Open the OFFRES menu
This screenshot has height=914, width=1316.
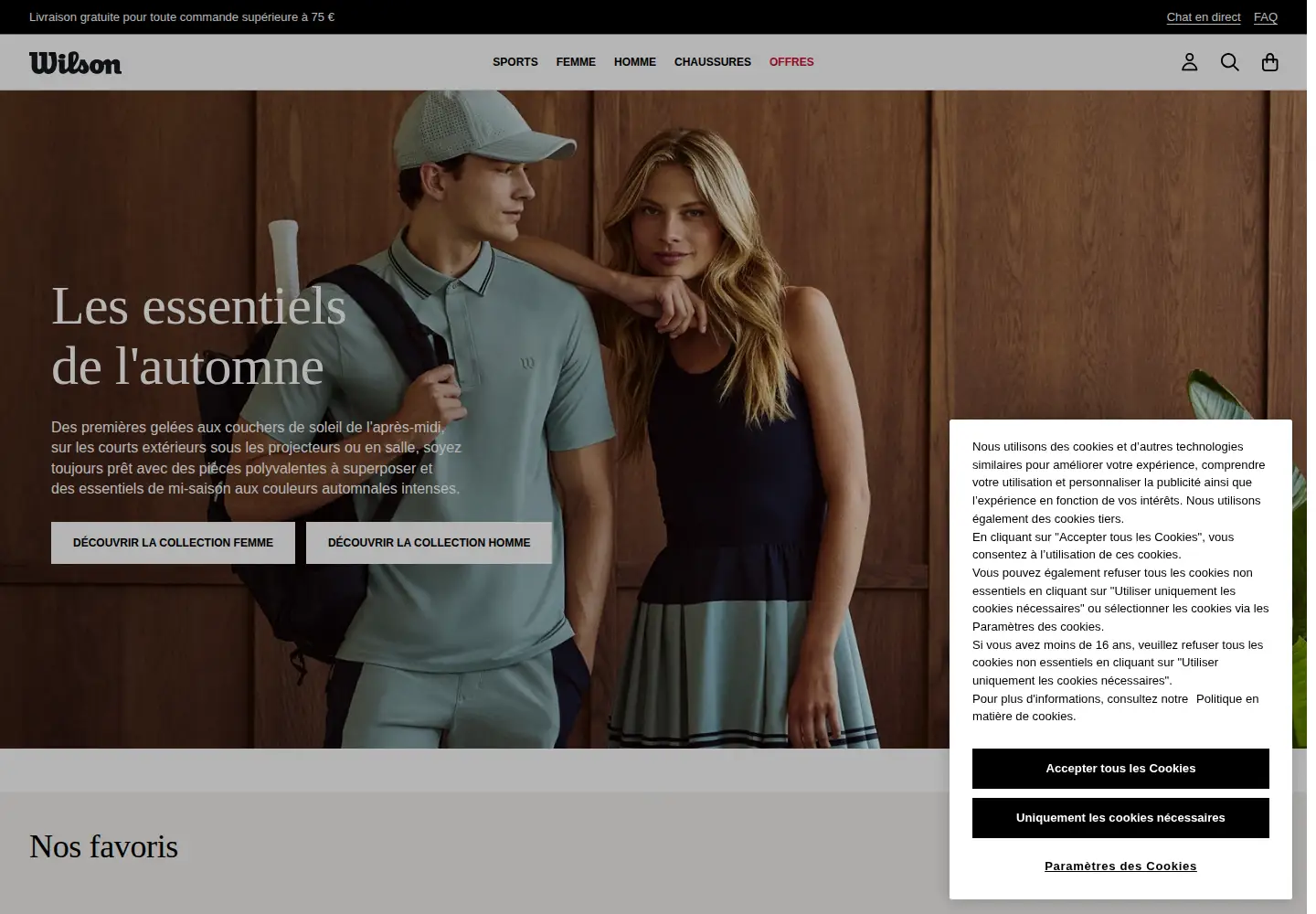791,62
